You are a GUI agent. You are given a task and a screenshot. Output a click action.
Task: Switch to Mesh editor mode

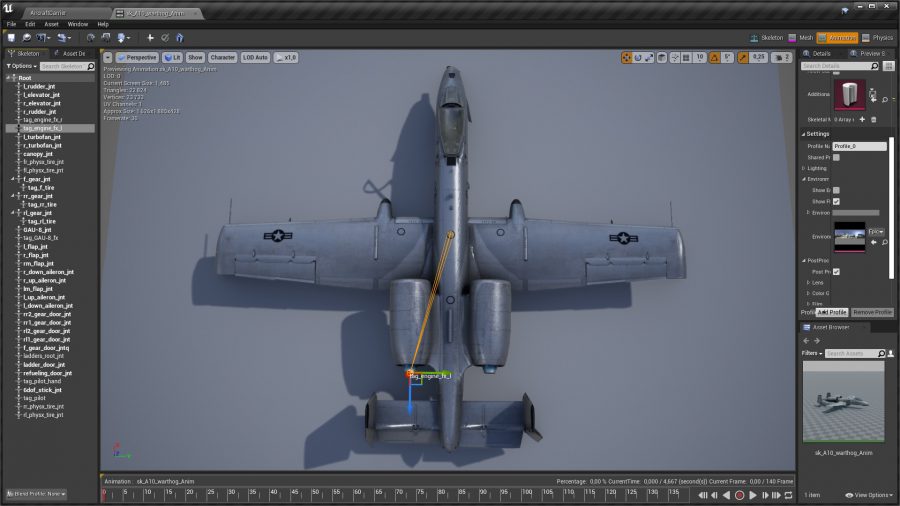[x=801, y=38]
